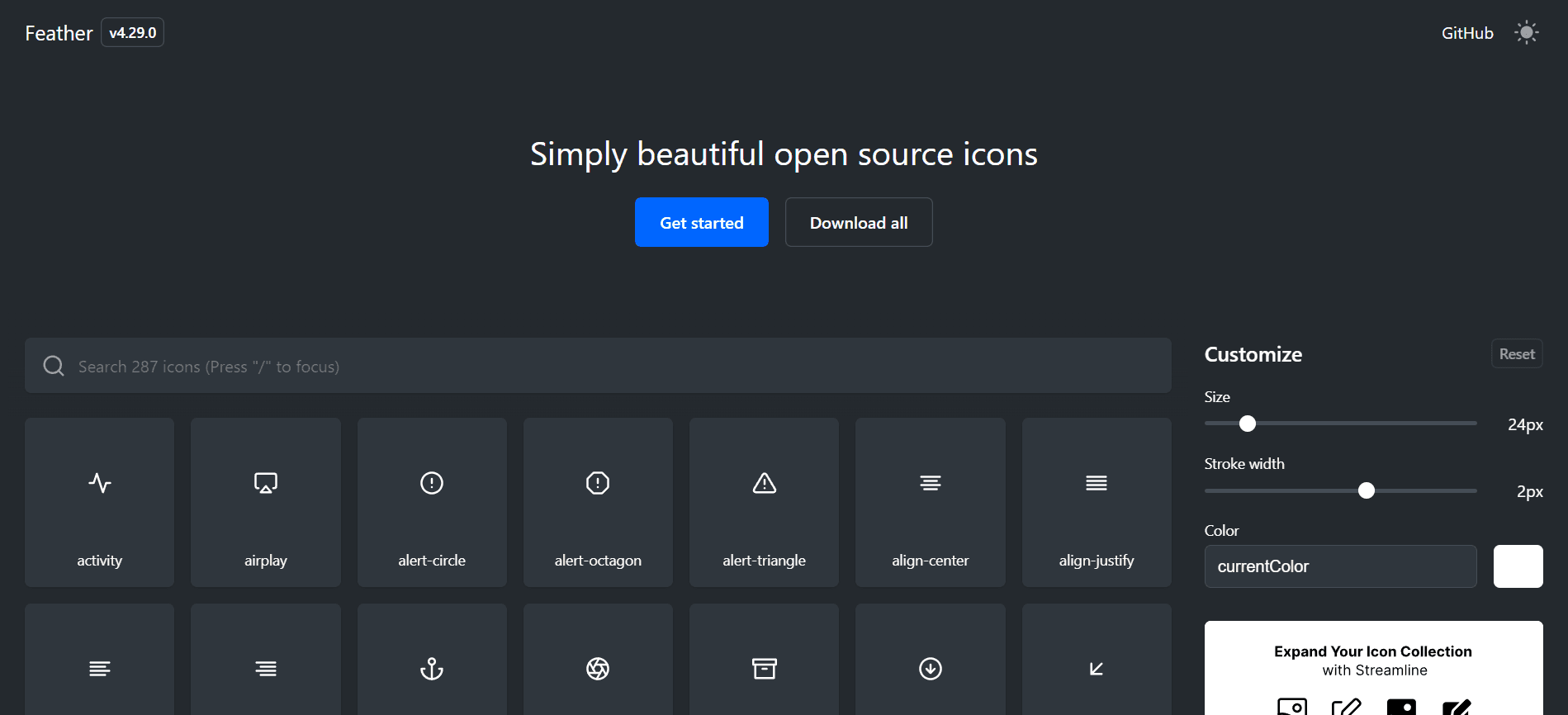
Task: Open the white color swatch picker
Action: point(1518,566)
